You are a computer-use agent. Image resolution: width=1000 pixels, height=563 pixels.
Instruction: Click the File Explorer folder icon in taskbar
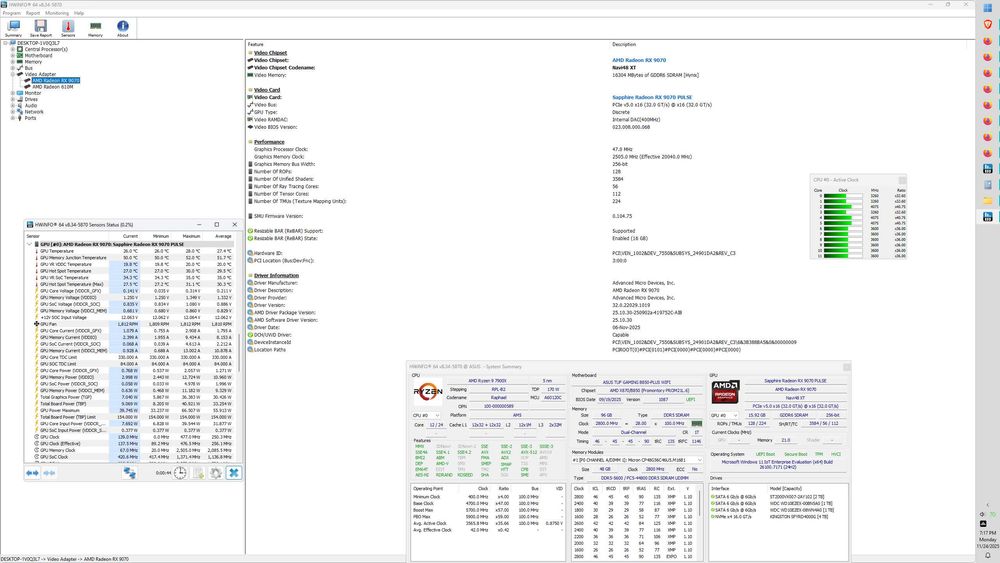pos(988,200)
